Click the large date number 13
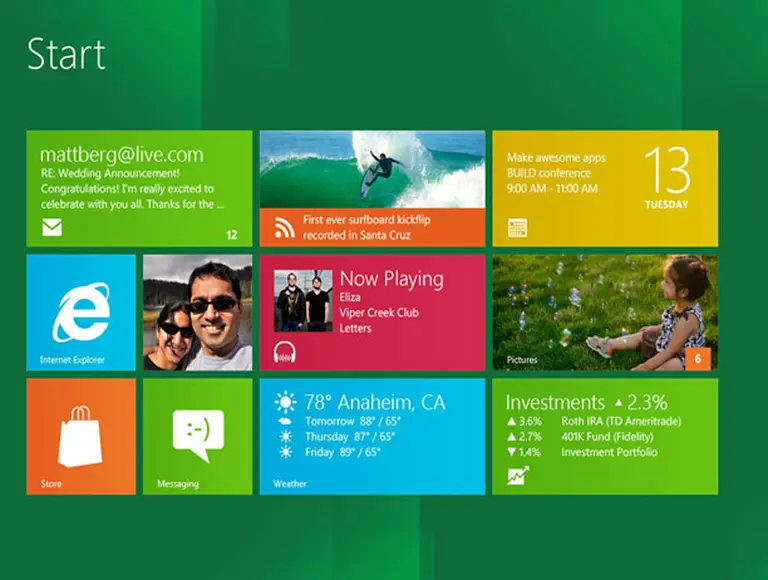Screen dimensions: 768x580 tap(667, 169)
